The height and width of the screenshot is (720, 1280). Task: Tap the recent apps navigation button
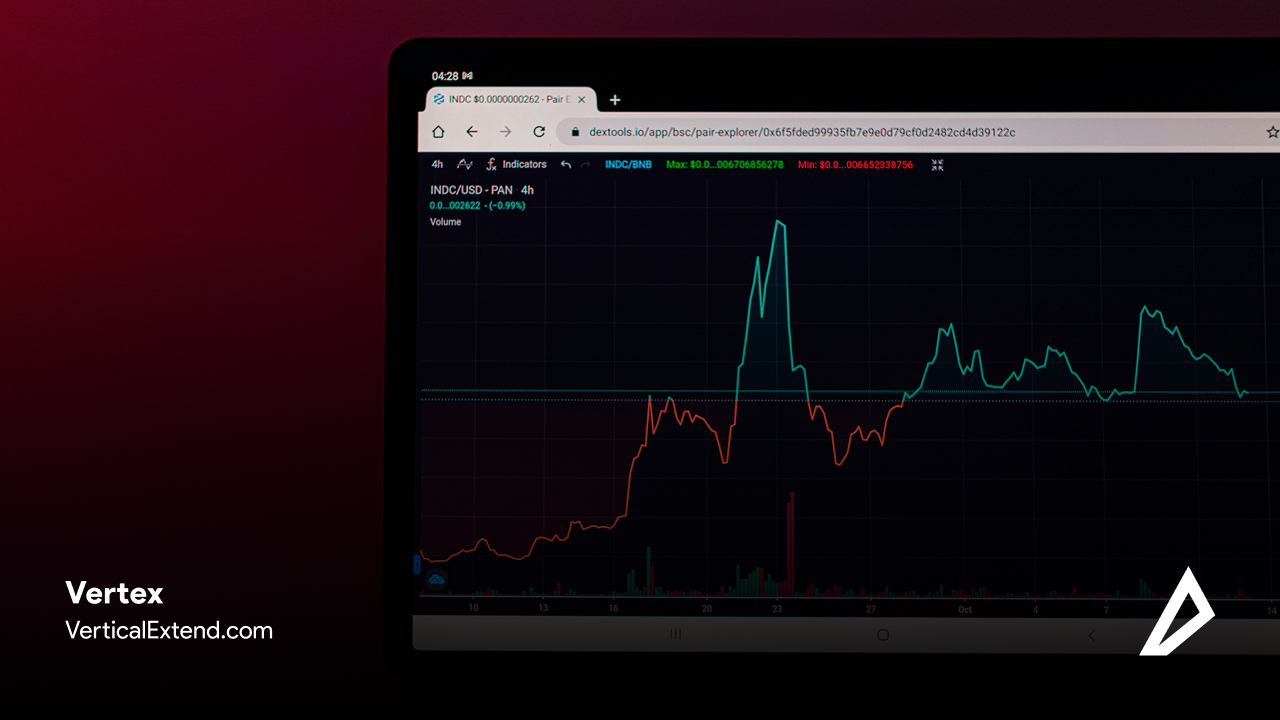point(675,635)
